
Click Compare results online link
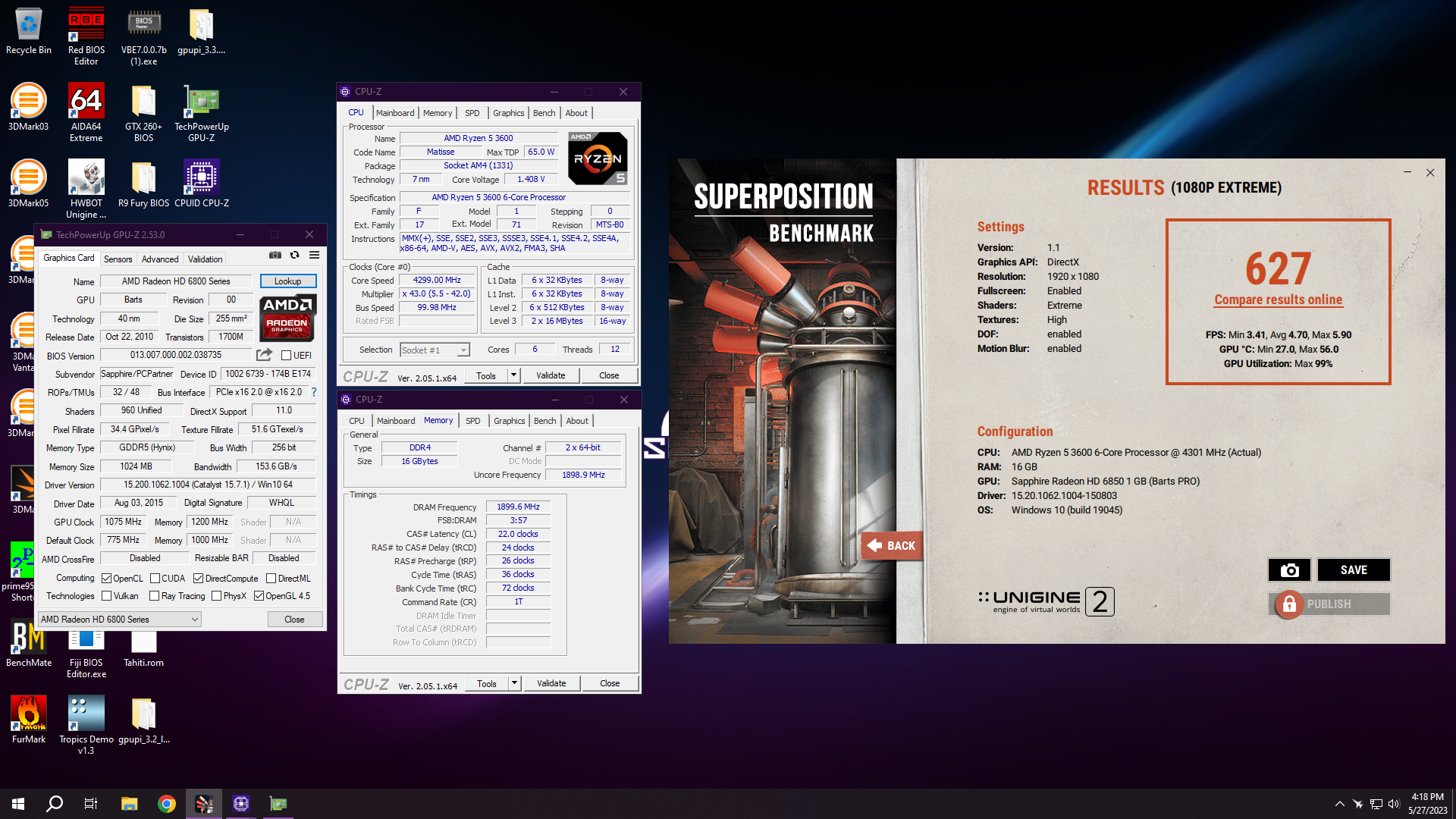click(x=1279, y=300)
